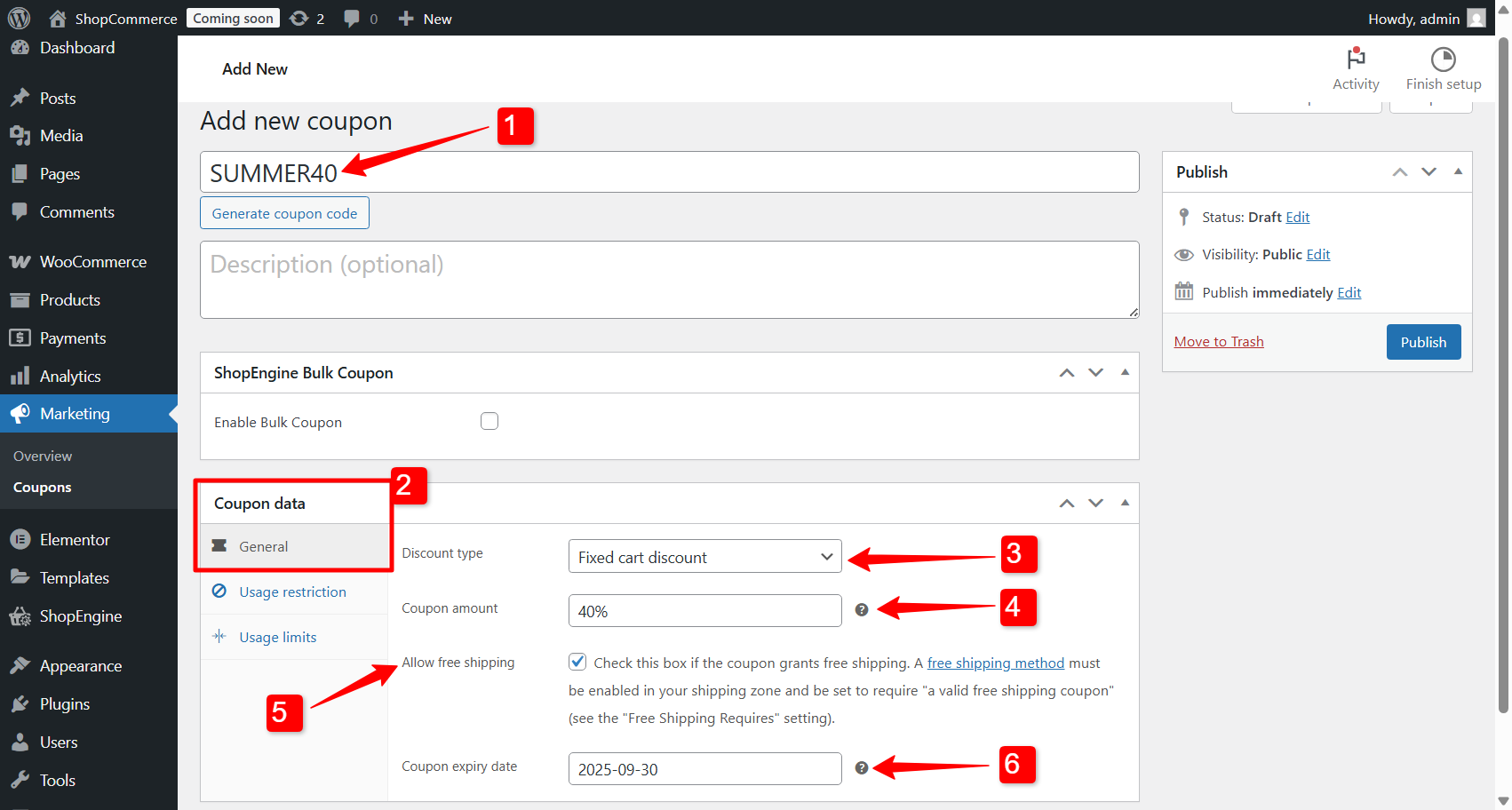
Task: Edit the Draft status link
Action: click(x=1298, y=217)
